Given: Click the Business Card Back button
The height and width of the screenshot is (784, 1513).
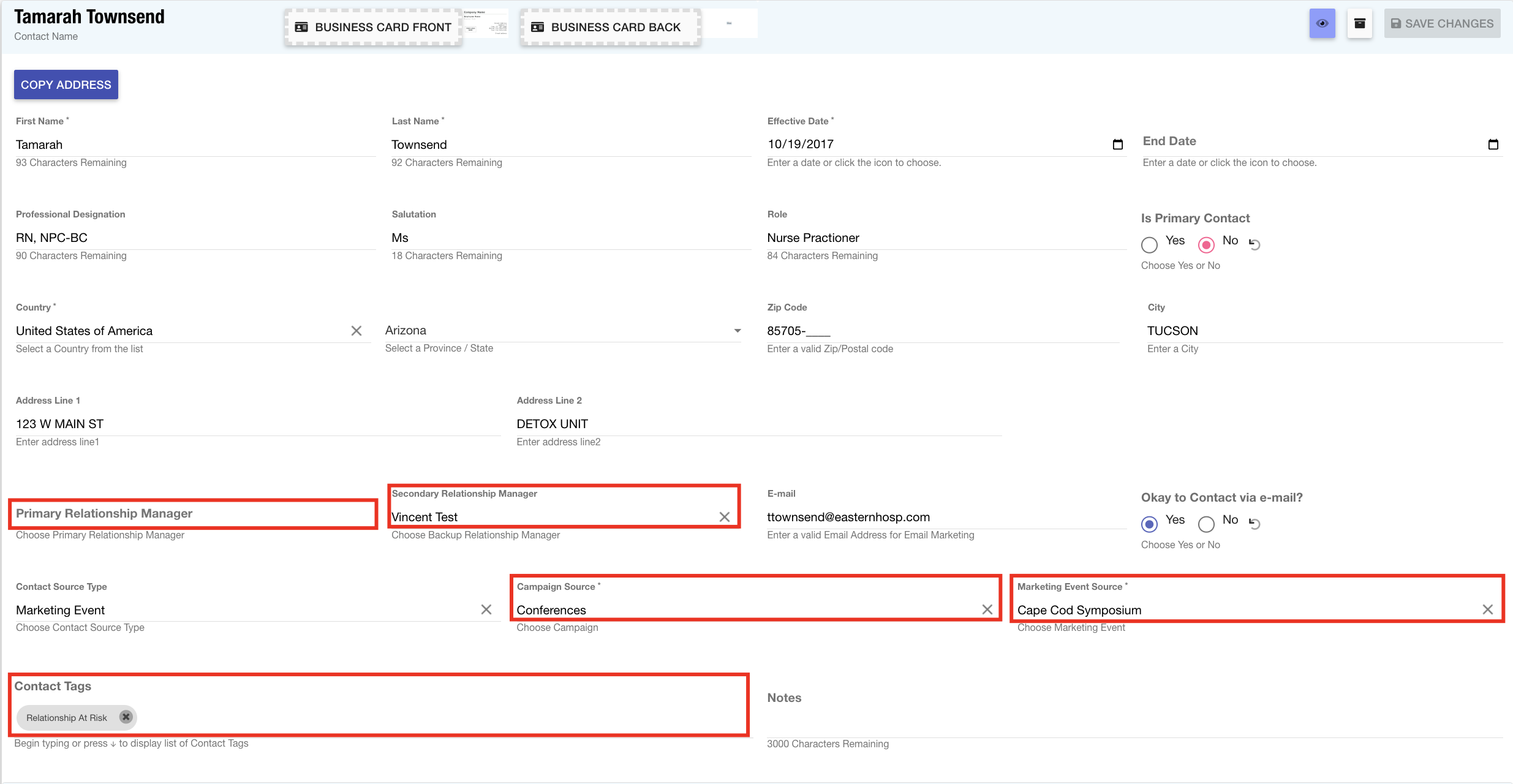Looking at the screenshot, I should 609,28.
